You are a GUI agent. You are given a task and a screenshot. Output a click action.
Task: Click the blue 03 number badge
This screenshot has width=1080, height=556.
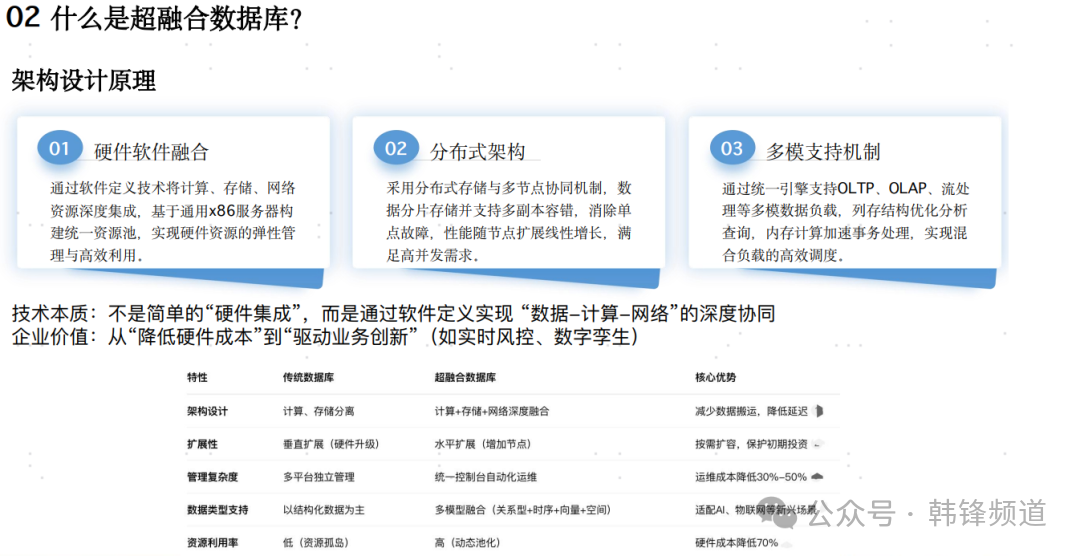tap(732, 149)
